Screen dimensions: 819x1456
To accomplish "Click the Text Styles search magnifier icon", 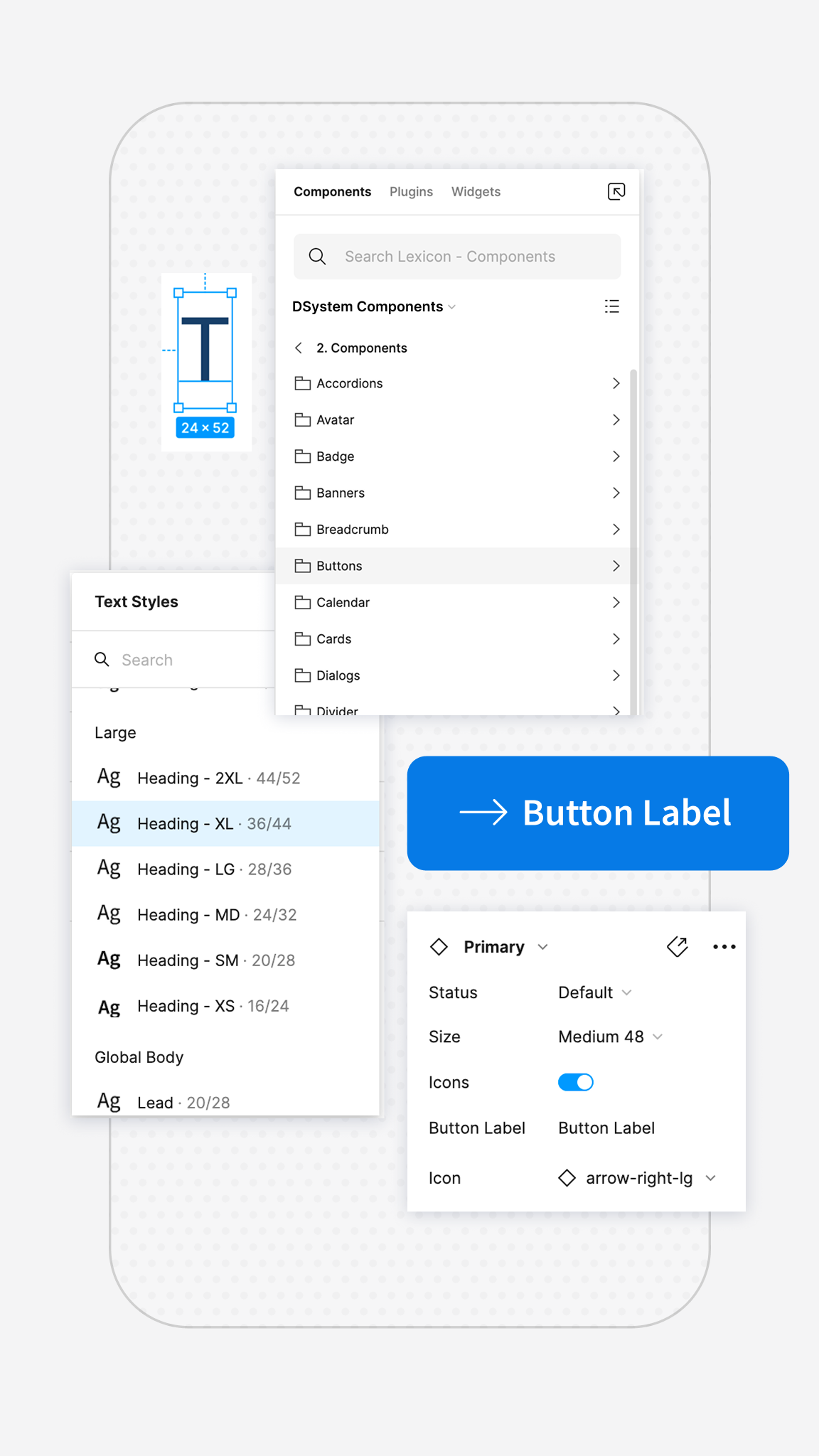I will click(x=102, y=660).
